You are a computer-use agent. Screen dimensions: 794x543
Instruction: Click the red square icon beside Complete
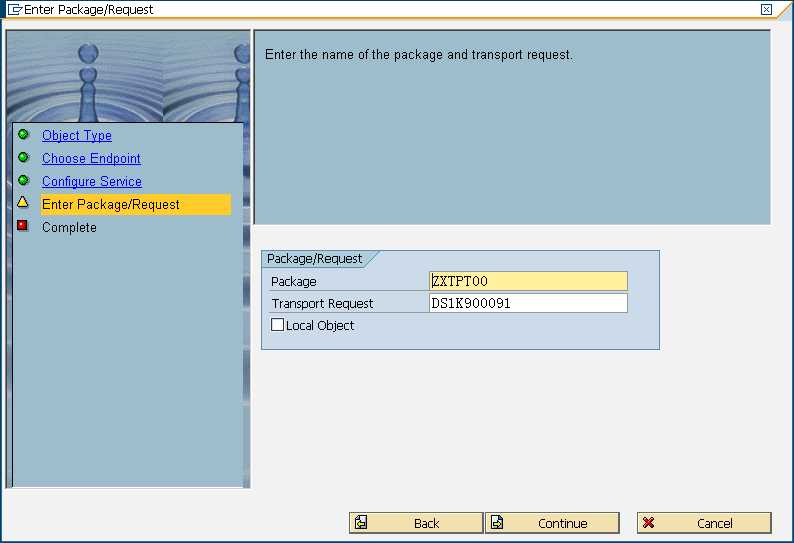[x=22, y=225]
